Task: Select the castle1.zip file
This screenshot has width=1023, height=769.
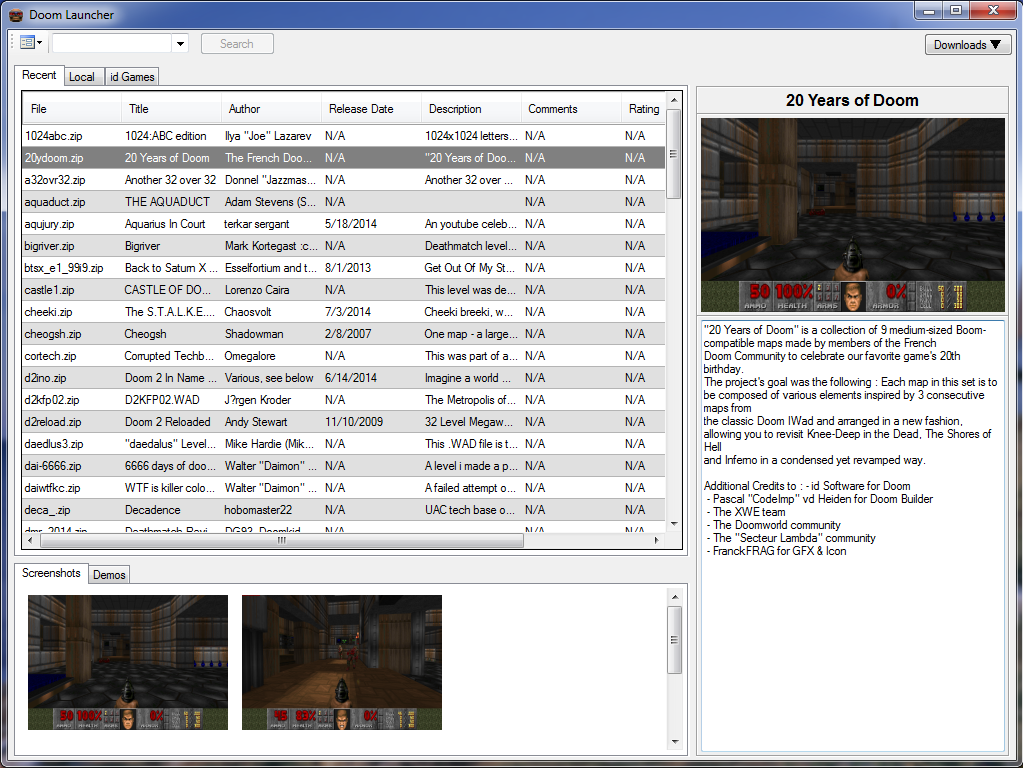Action: point(50,290)
